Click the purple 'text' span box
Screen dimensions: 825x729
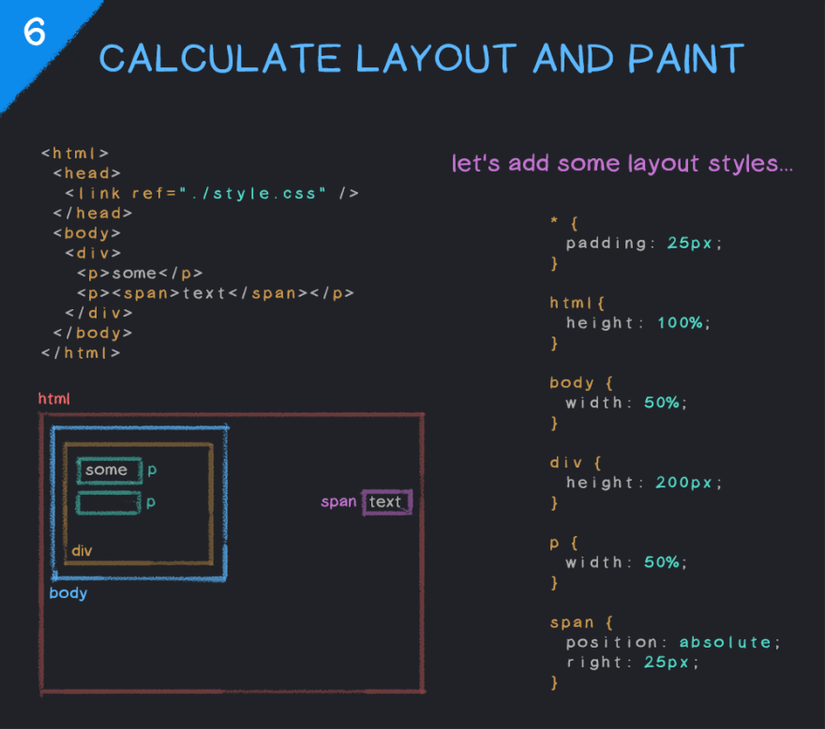point(387,502)
